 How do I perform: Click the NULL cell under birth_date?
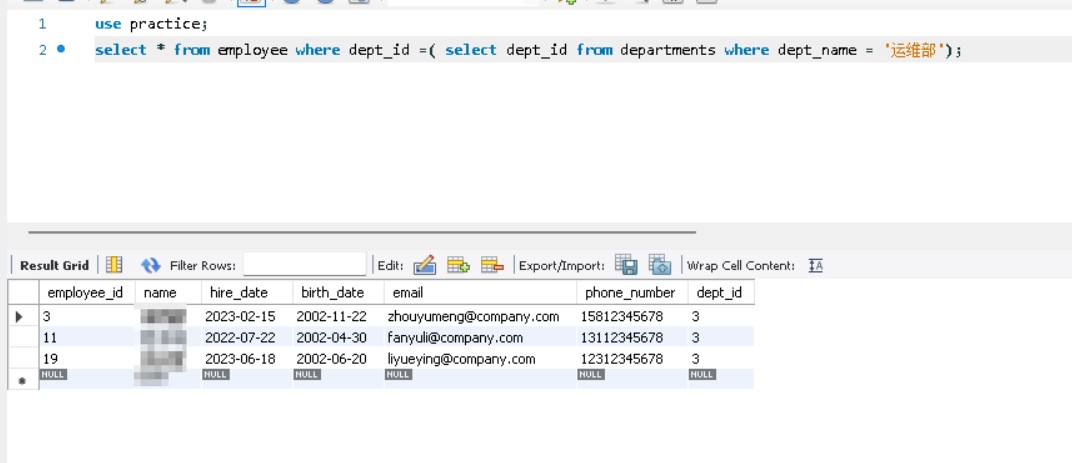[x=307, y=375]
